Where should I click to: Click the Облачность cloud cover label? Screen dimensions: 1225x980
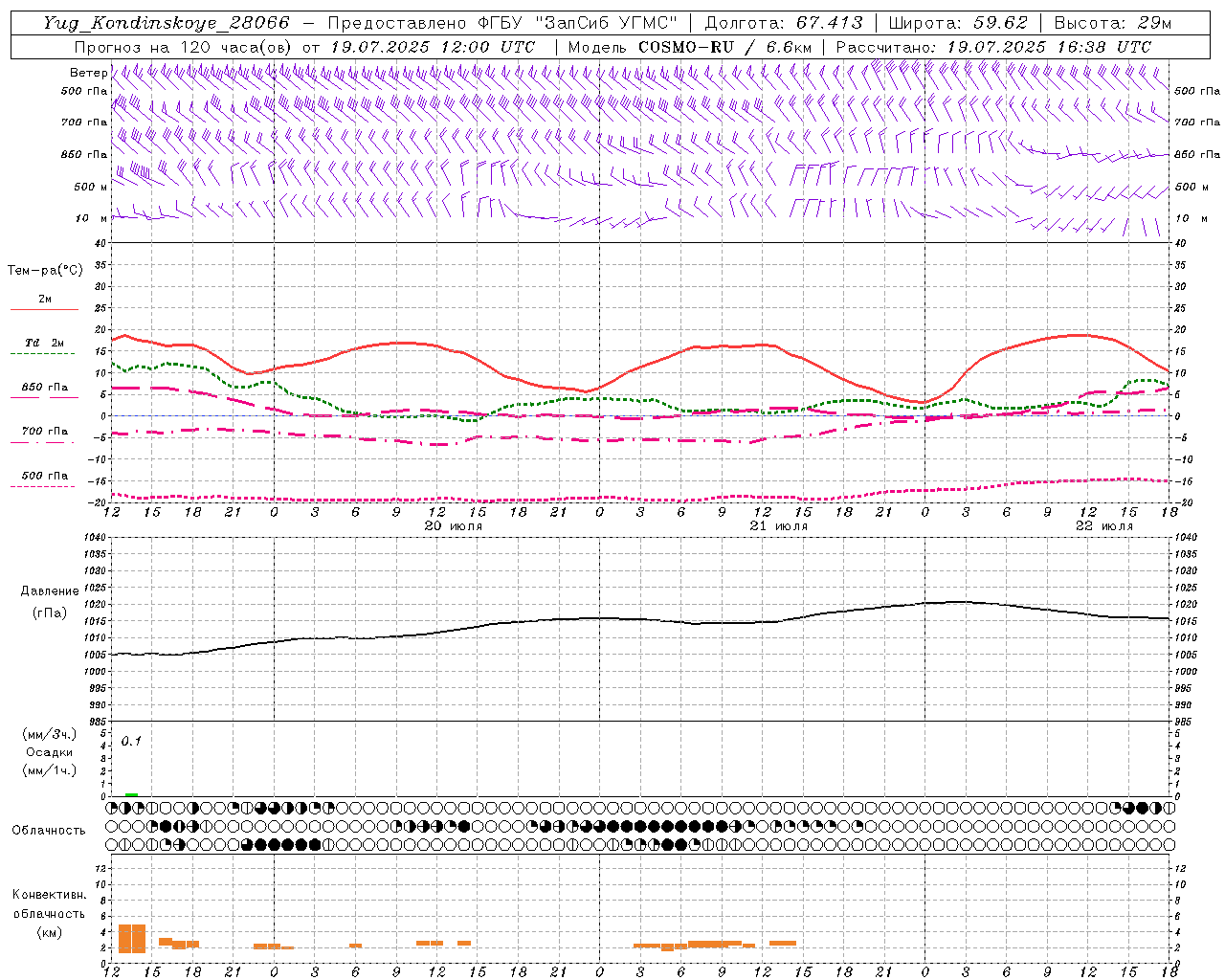49,830
